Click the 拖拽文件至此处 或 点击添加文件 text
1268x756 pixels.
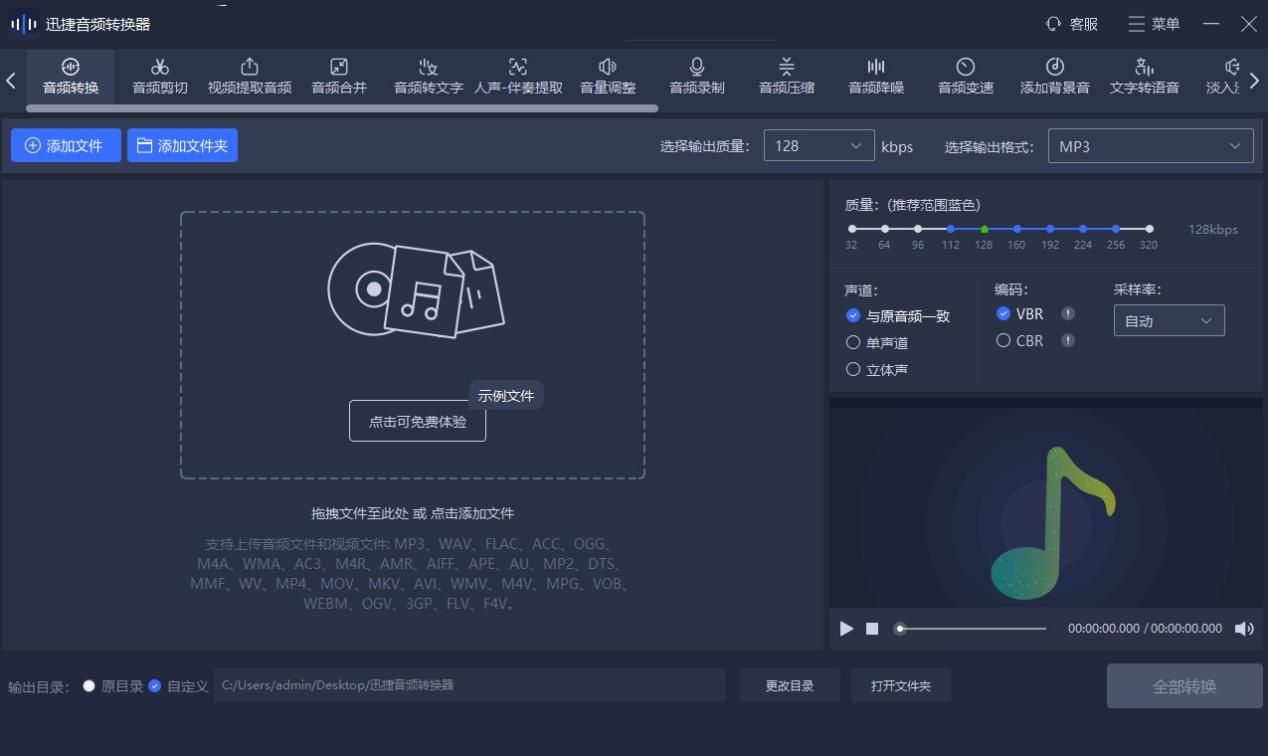pyautogui.click(x=412, y=513)
